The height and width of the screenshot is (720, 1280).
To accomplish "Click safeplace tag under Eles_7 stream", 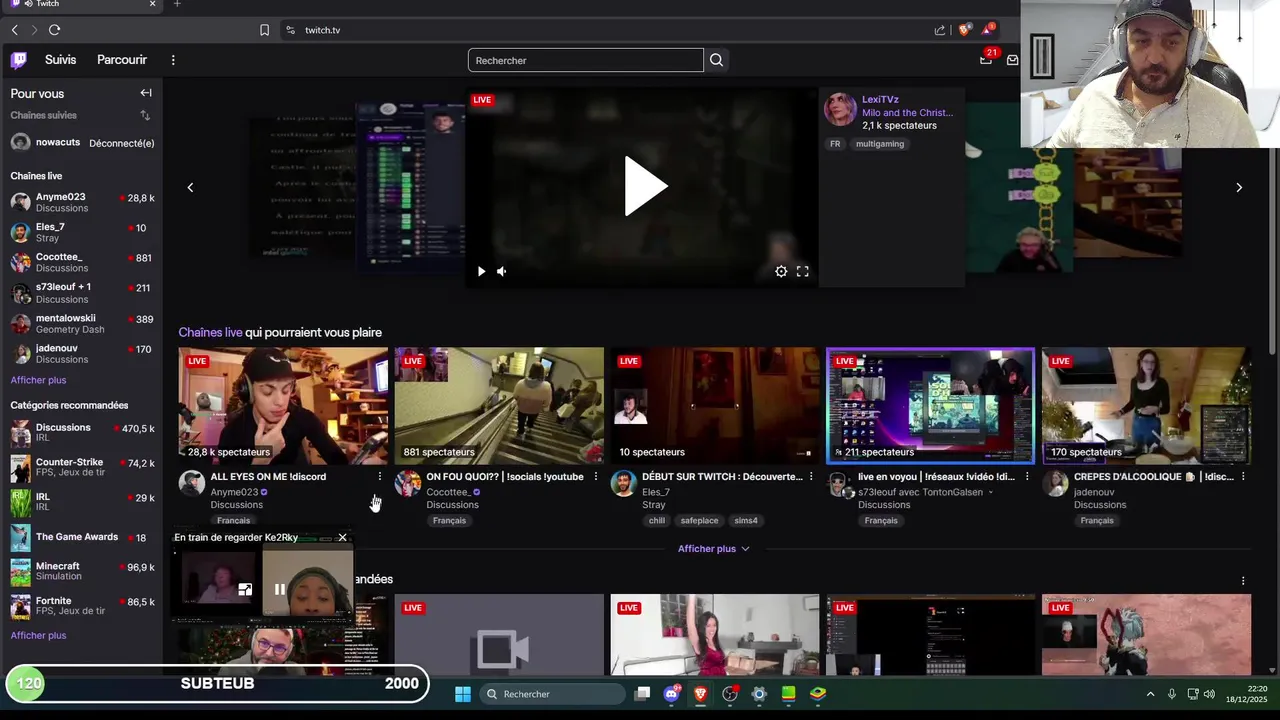I will 699,521.
